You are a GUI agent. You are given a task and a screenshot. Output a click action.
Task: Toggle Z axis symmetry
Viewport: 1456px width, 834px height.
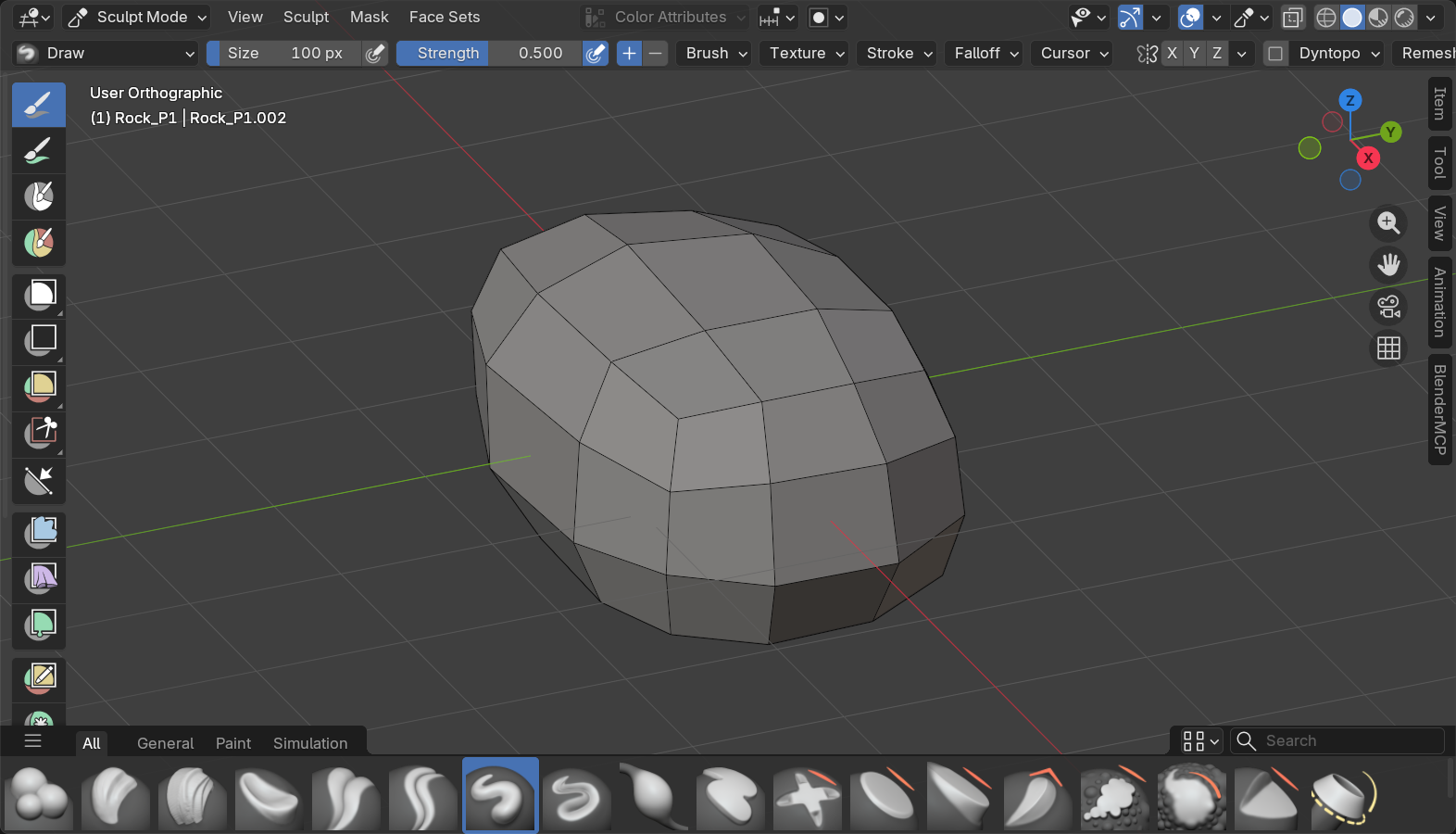click(x=1217, y=54)
